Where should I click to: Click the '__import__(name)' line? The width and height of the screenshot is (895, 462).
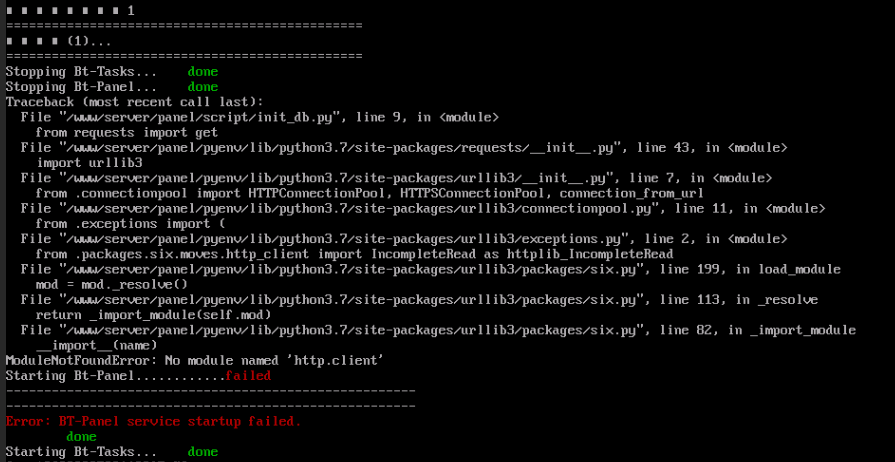[96, 346]
